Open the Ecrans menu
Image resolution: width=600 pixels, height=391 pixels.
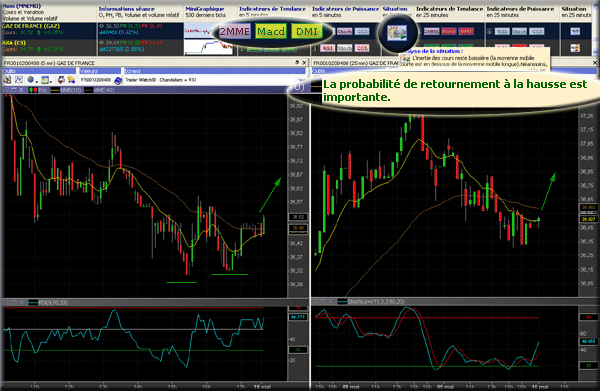[x=214, y=71]
